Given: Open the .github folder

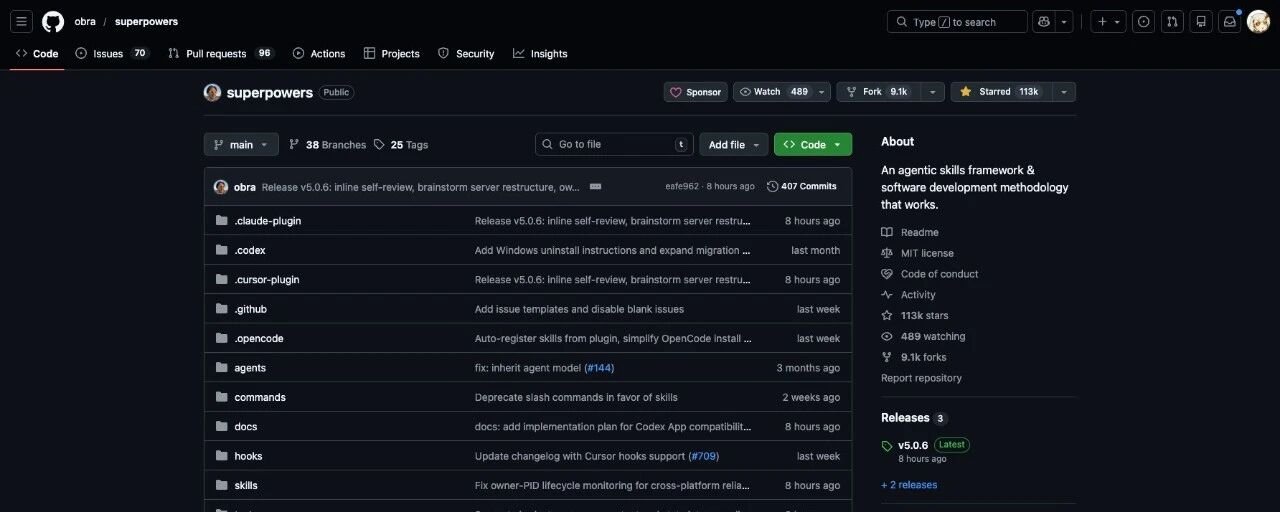Looking at the screenshot, I should pos(251,309).
